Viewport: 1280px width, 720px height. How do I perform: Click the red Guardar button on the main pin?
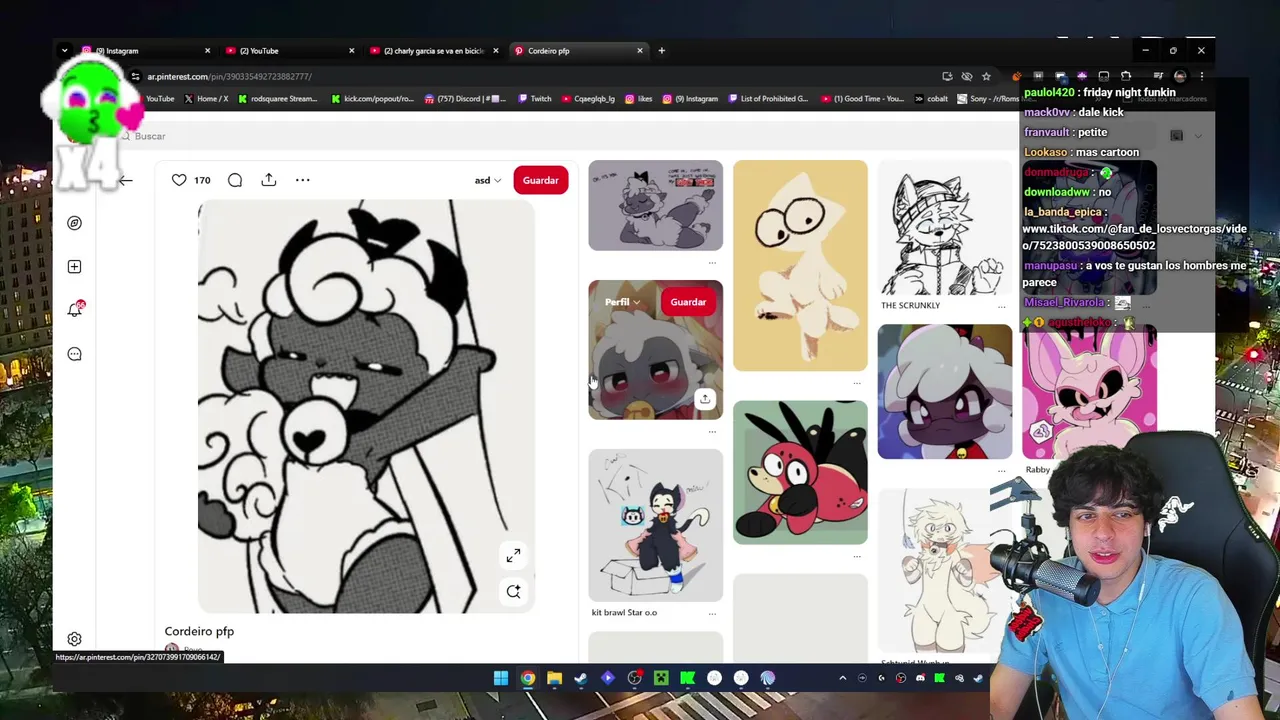coord(540,180)
